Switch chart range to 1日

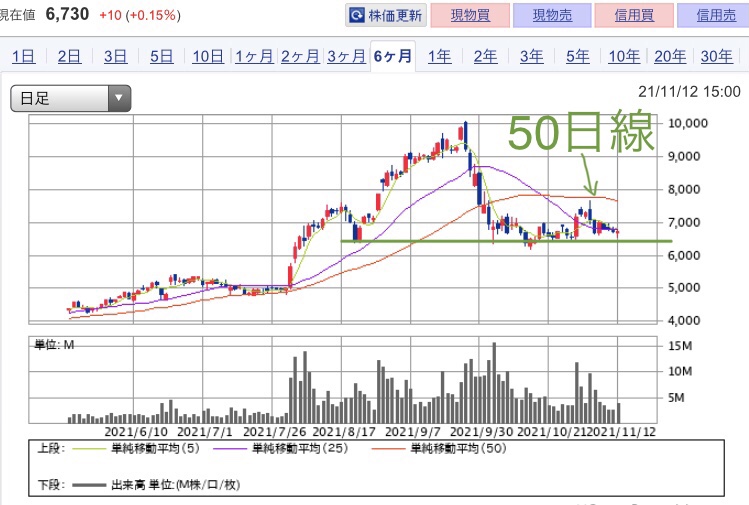point(23,56)
